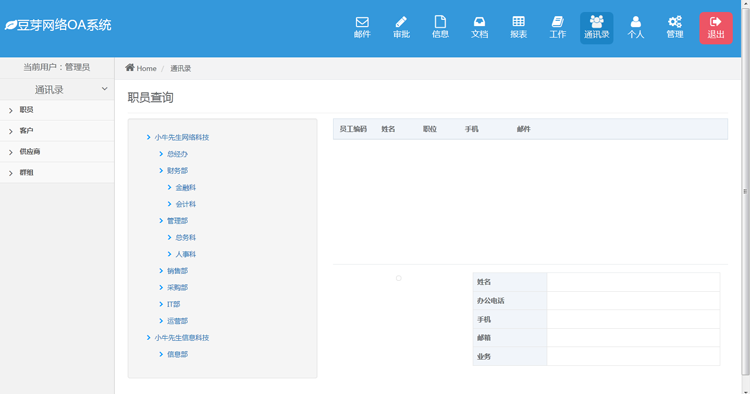Click the 退出 logout button
This screenshot has height=394, width=750.
coord(716,28)
